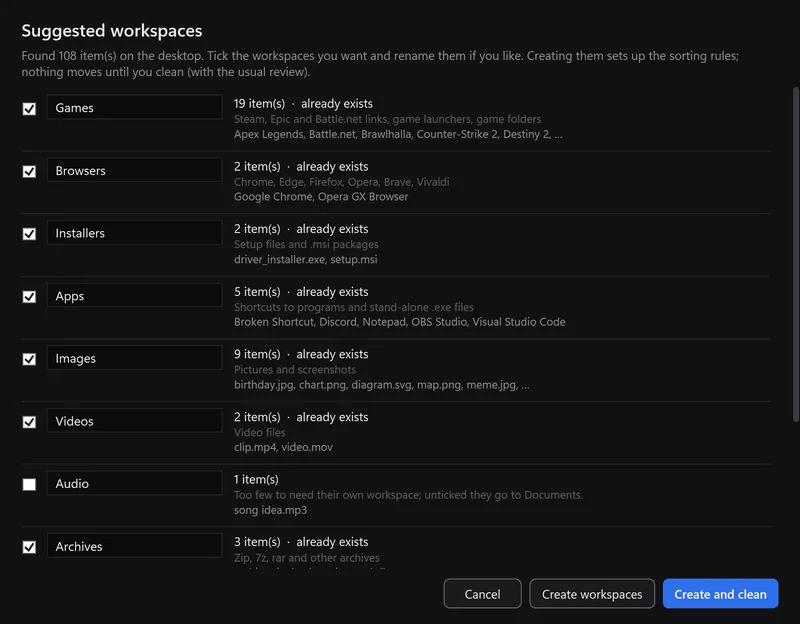This screenshot has width=800, height=624.
Task: Click the 'Setup files and .msi packages' description
Action: [x=306, y=244]
